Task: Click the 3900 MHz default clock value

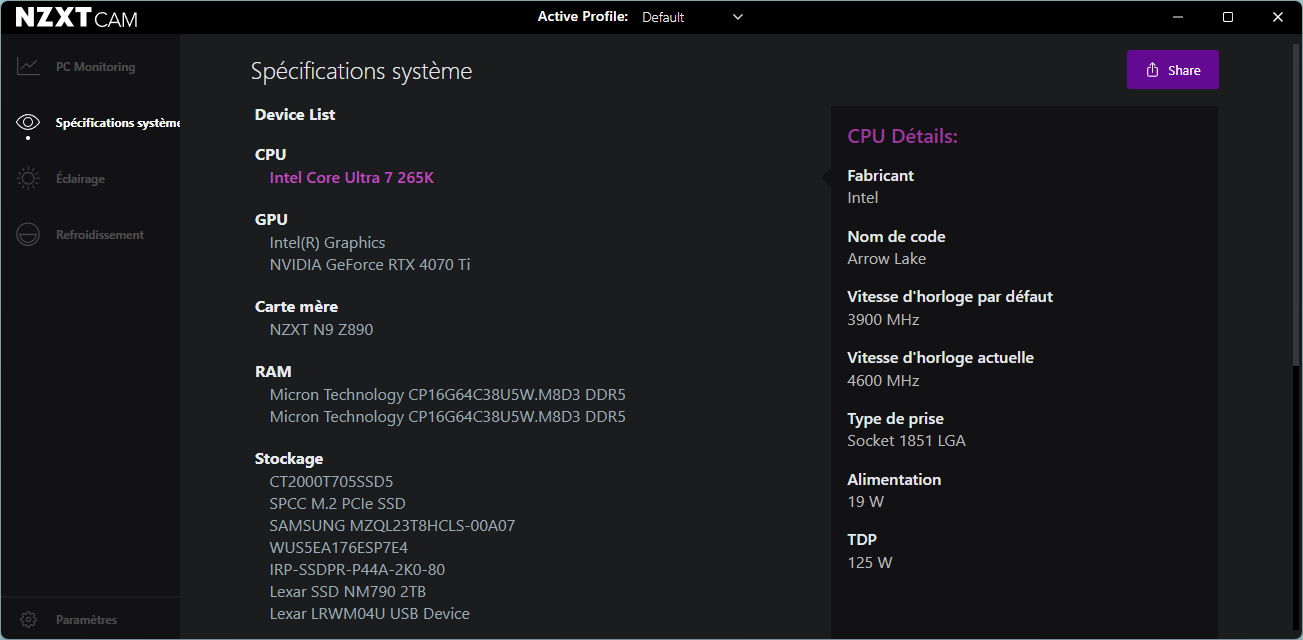Action: click(882, 320)
